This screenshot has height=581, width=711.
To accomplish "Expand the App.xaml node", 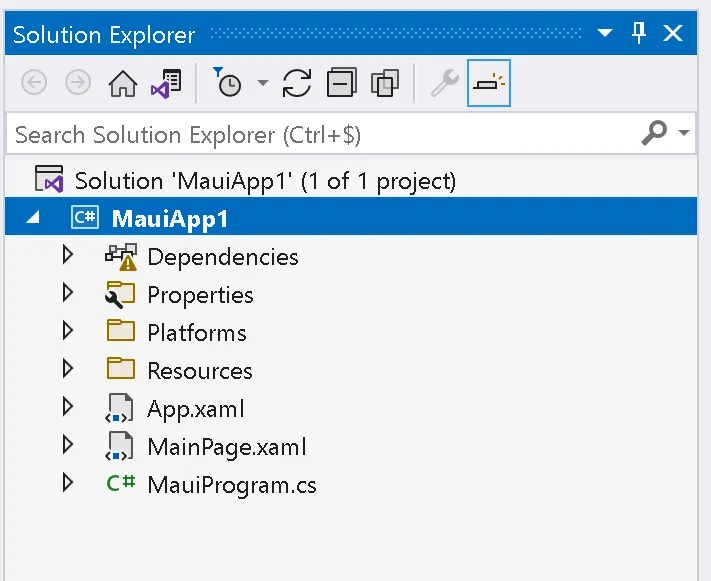I will point(68,407).
